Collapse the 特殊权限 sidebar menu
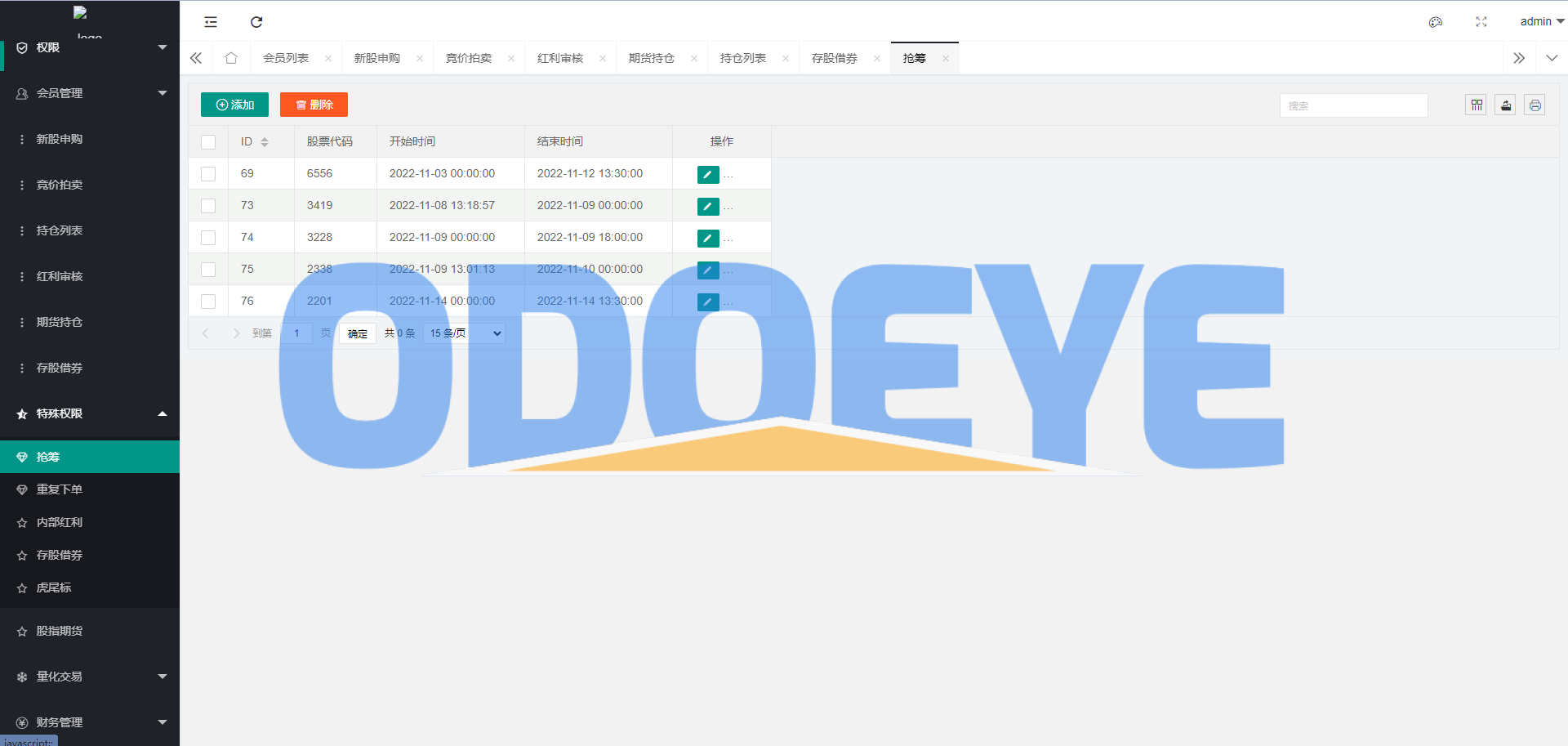 pyautogui.click(x=90, y=413)
